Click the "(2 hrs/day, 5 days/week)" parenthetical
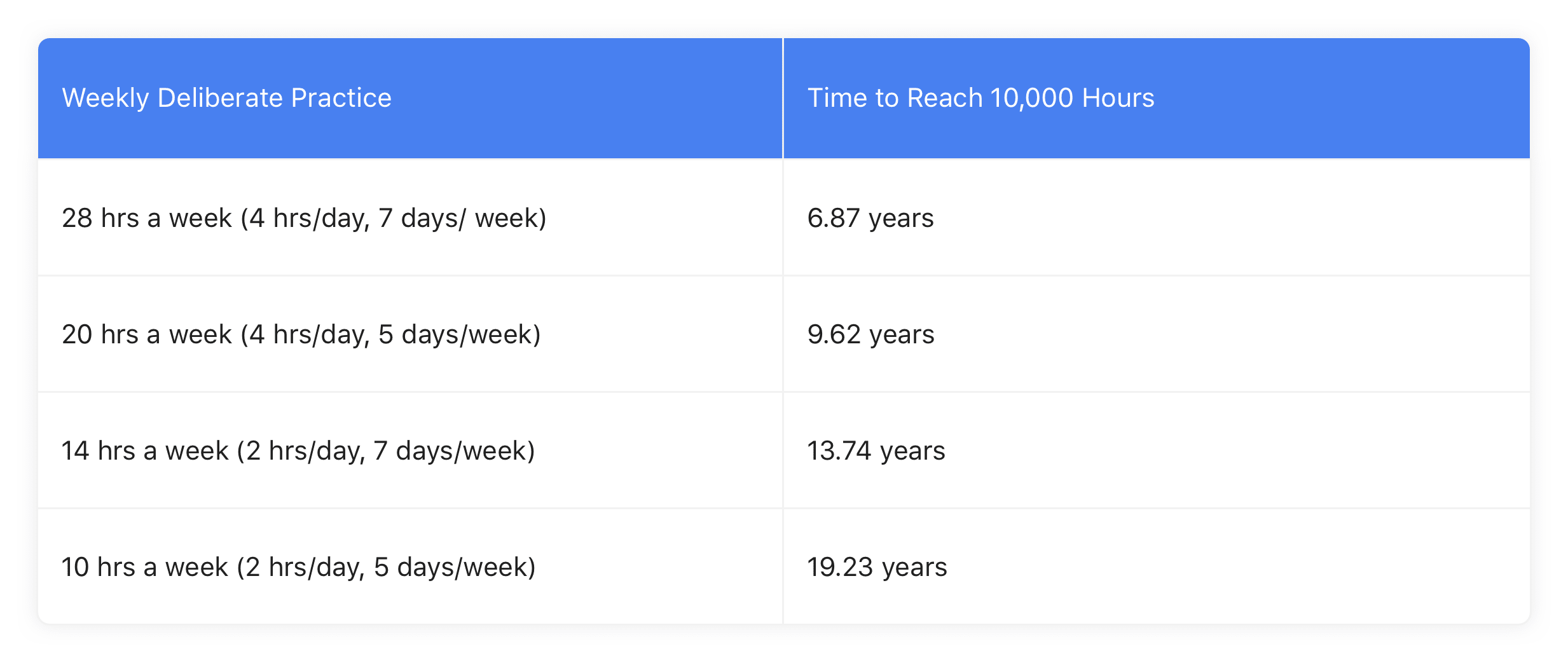The height and width of the screenshot is (658, 1568). (386, 567)
